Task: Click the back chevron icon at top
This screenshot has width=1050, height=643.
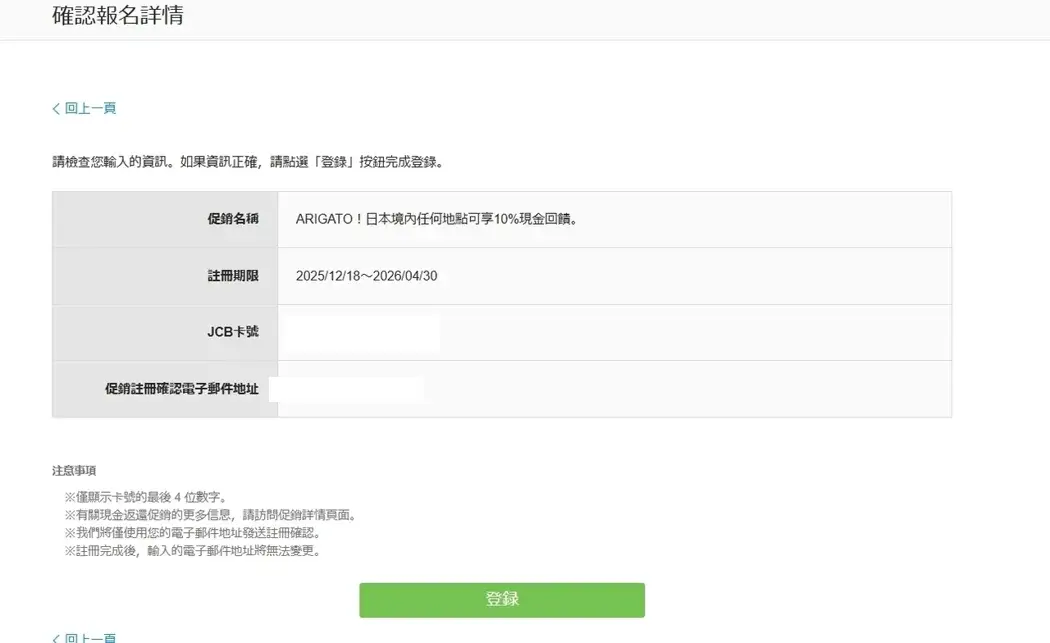Action: (x=56, y=109)
